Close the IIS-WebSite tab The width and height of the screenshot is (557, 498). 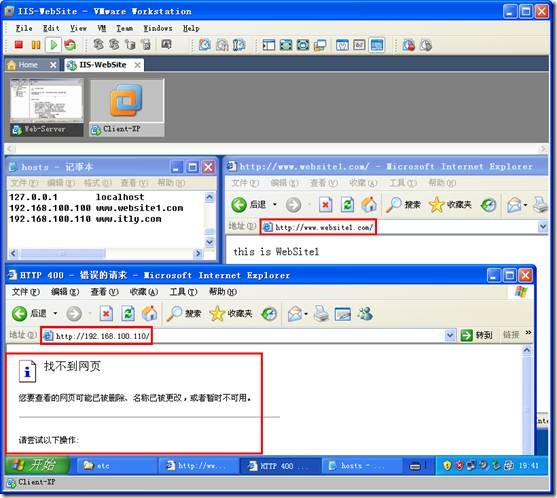pyautogui.click(x=137, y=65)
